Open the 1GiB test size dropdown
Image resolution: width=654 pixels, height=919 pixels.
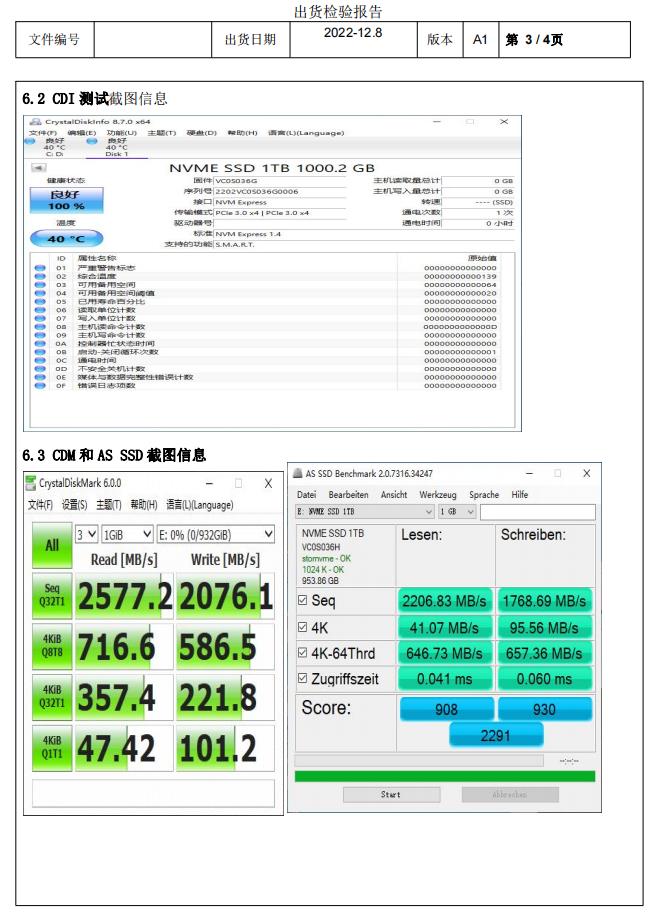tap(127, 535)
